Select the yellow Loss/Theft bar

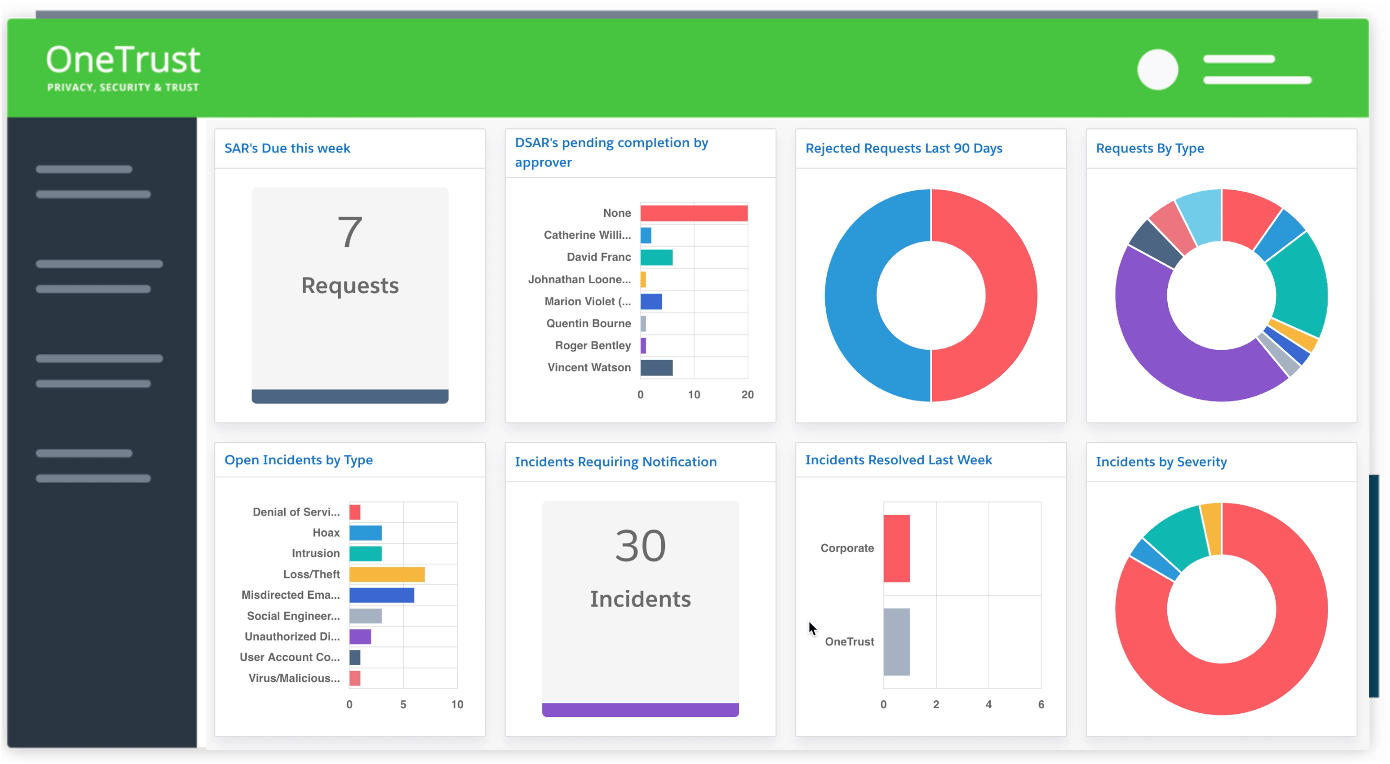coord(387,574)
